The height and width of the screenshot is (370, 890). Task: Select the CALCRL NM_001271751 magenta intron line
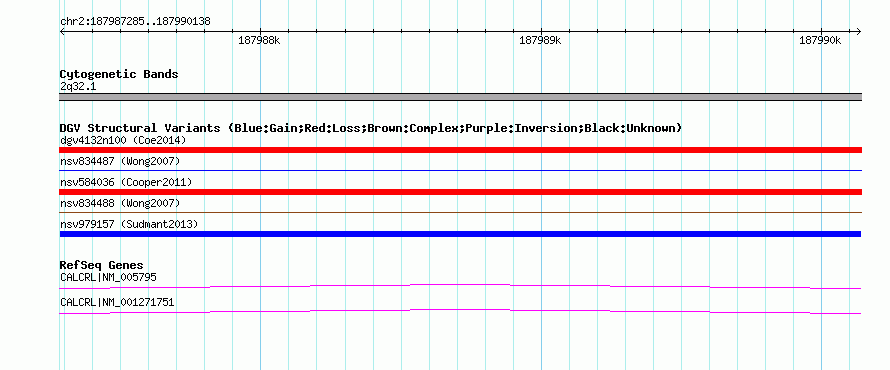pyautogui.click(x=460, y=311)
